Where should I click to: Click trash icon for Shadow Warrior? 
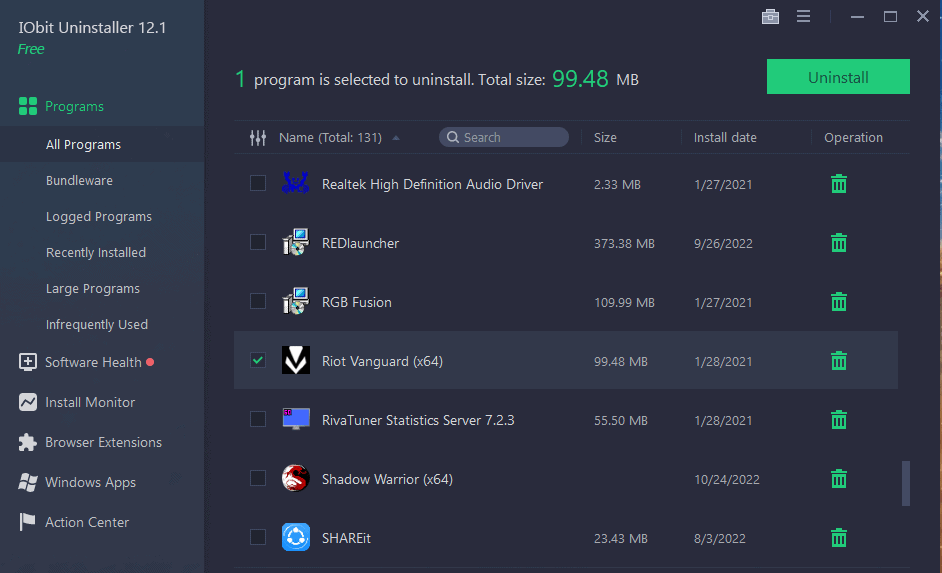click(x=839, y=479)
